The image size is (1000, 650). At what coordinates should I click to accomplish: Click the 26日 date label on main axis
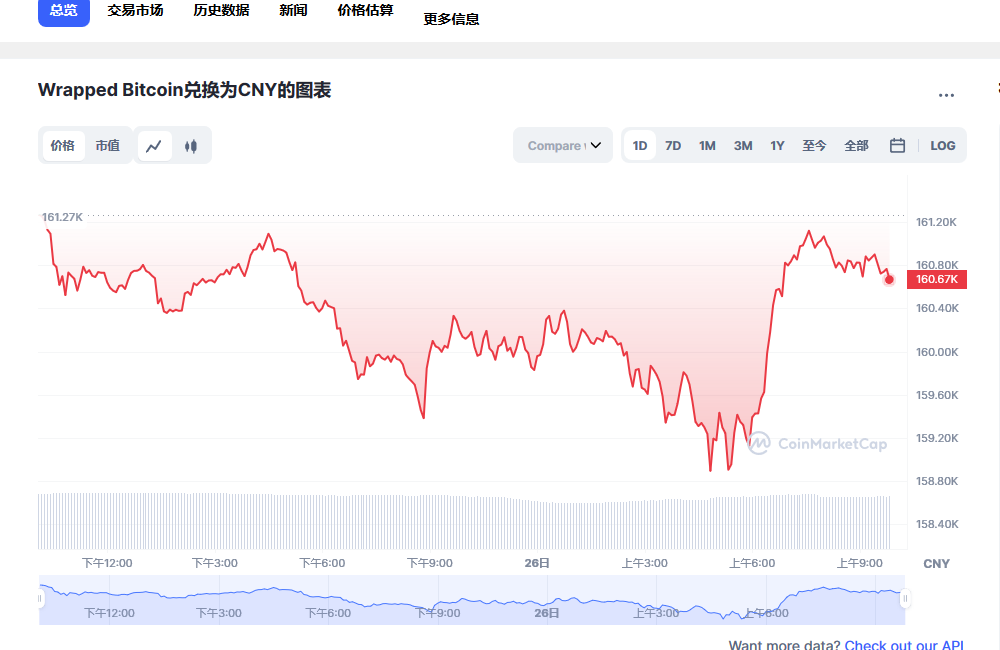click(537, 563)
